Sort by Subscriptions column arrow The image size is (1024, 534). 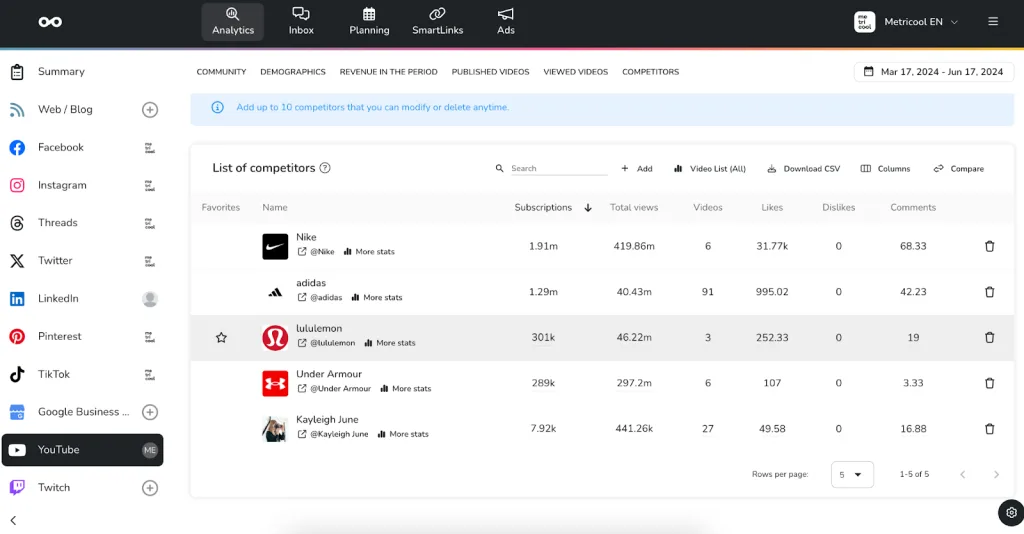(x=588, y=208)
